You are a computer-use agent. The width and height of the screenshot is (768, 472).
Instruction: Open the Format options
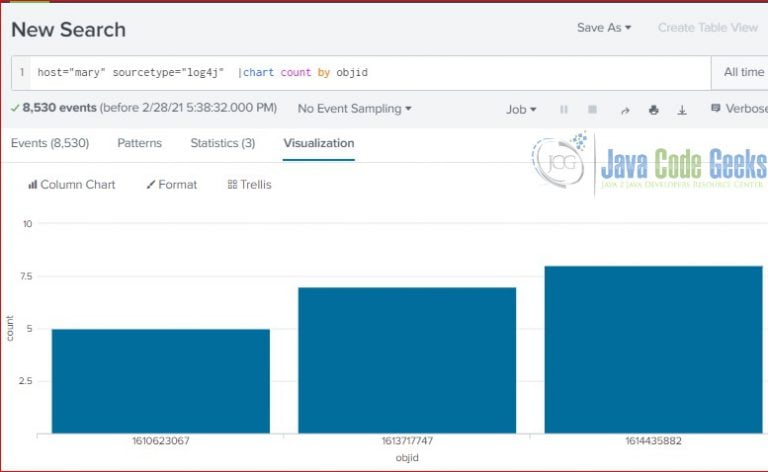pyautogui.click(x=171, y=185)
